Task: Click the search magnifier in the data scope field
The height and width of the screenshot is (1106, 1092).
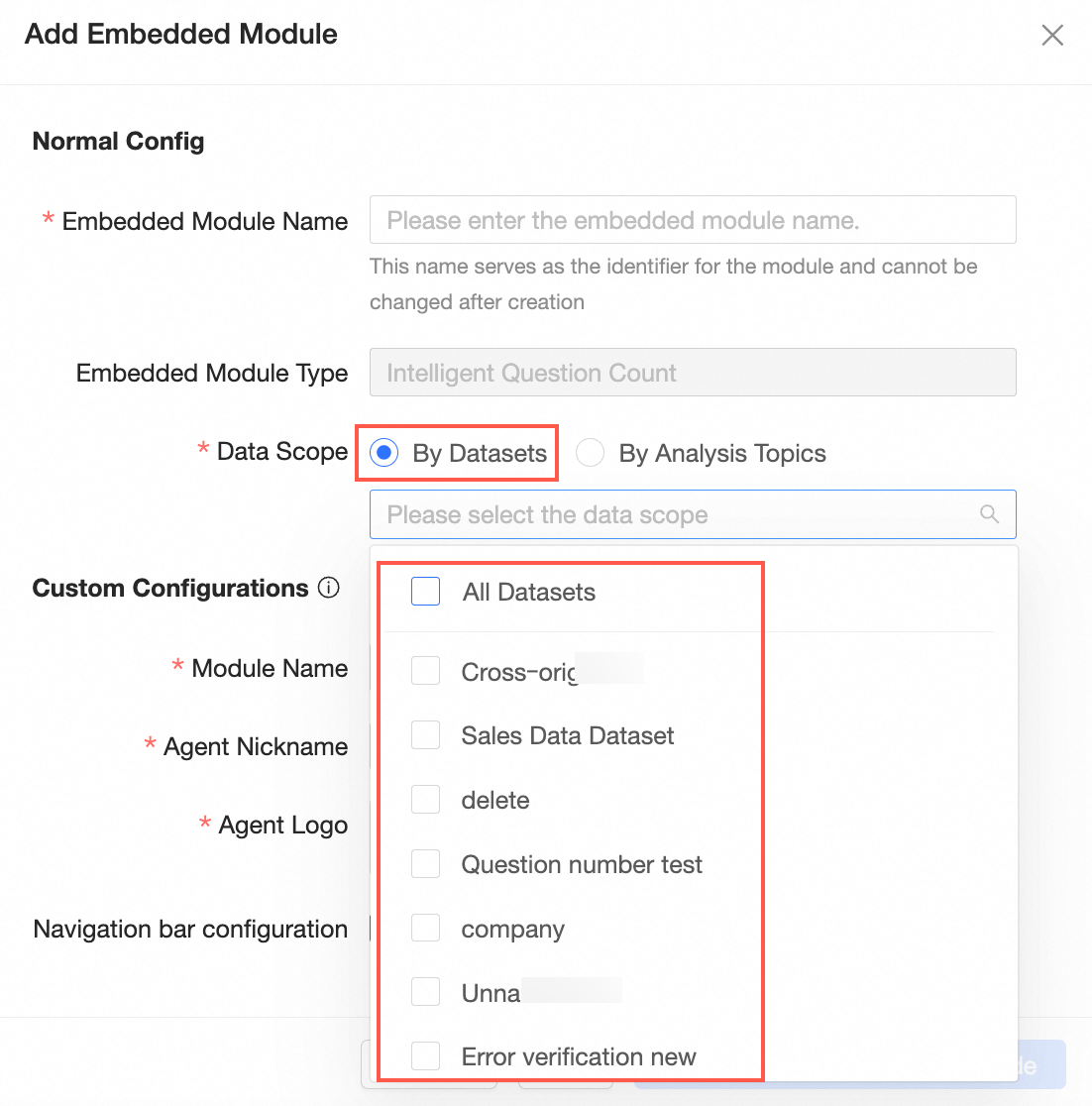Action: (x=989, y=514)
